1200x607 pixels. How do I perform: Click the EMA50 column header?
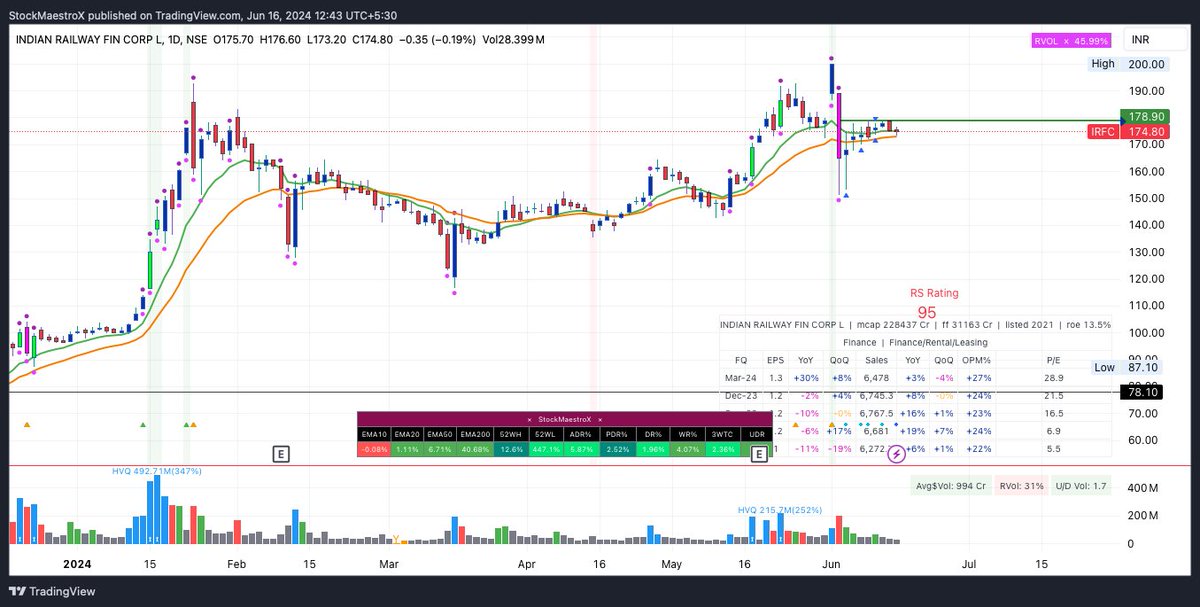click(x=441, y=433)
